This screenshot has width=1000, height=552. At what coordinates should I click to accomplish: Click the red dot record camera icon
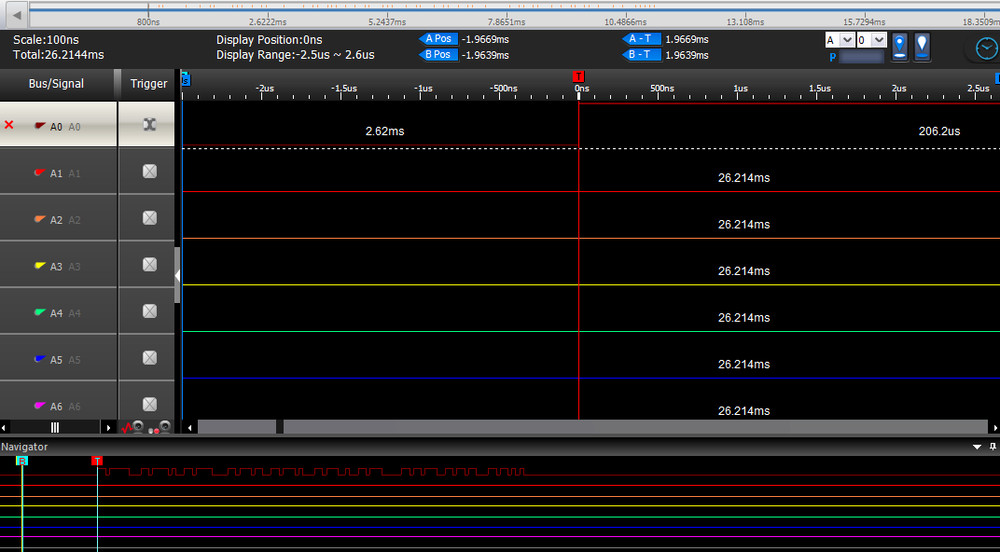[x=160, y=427]
